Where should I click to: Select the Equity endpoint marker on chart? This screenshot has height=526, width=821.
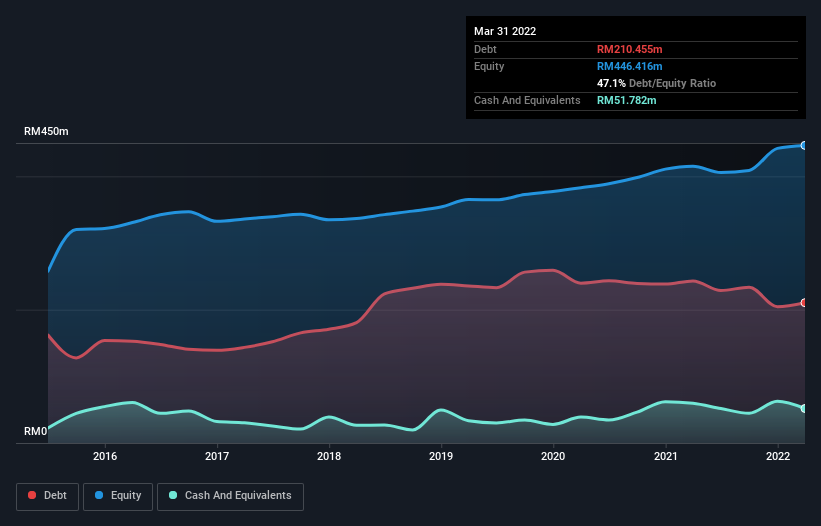pyautogui.click(x=804, y=146)
